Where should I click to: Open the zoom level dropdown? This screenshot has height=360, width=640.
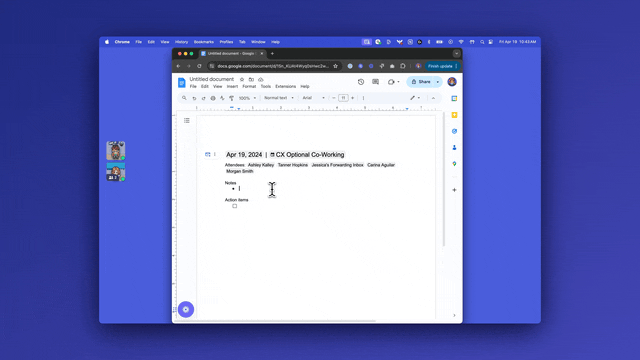[x=247, y=98]
